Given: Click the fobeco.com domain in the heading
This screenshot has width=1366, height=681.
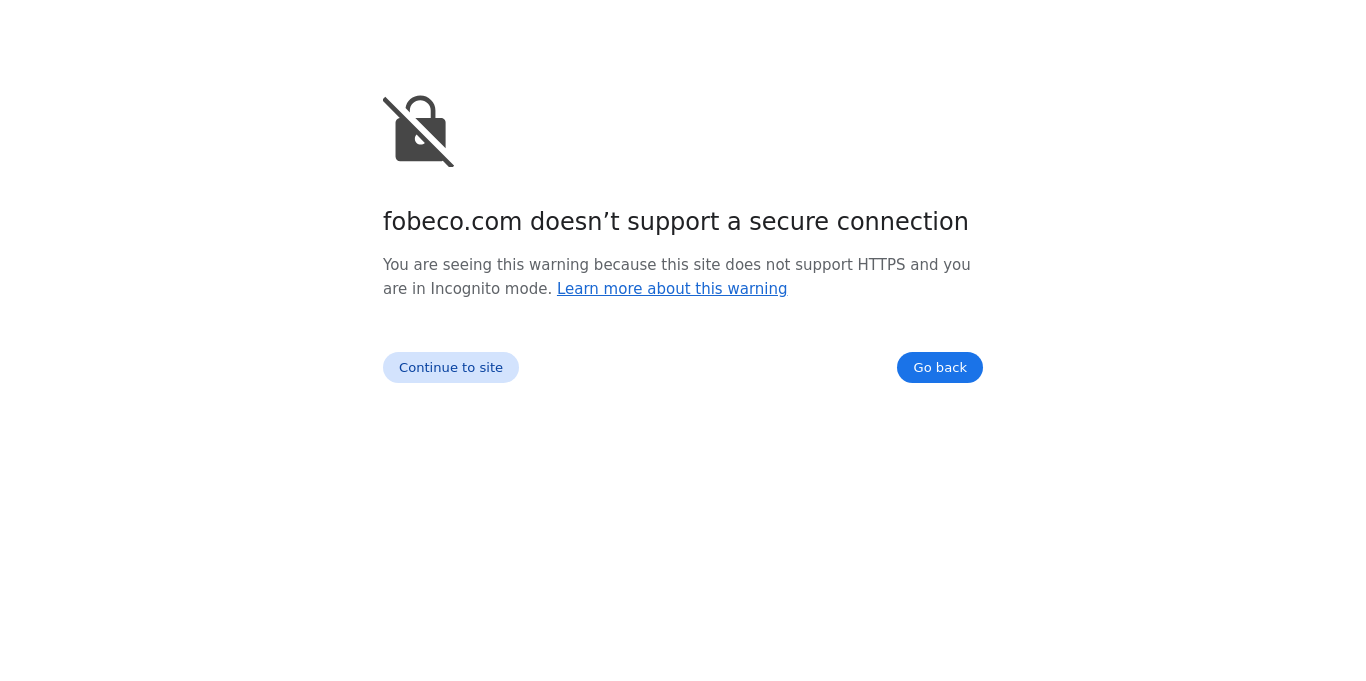Looking at the screenshot, I should coord(452,222).
